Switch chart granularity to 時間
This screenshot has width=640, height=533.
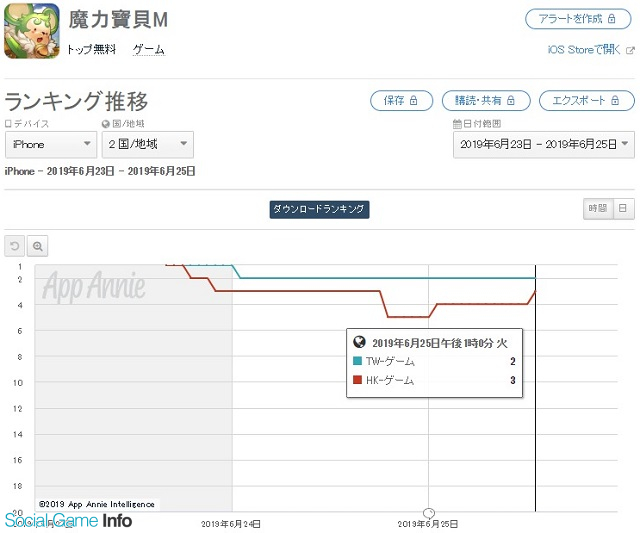[x=597, y=208]
